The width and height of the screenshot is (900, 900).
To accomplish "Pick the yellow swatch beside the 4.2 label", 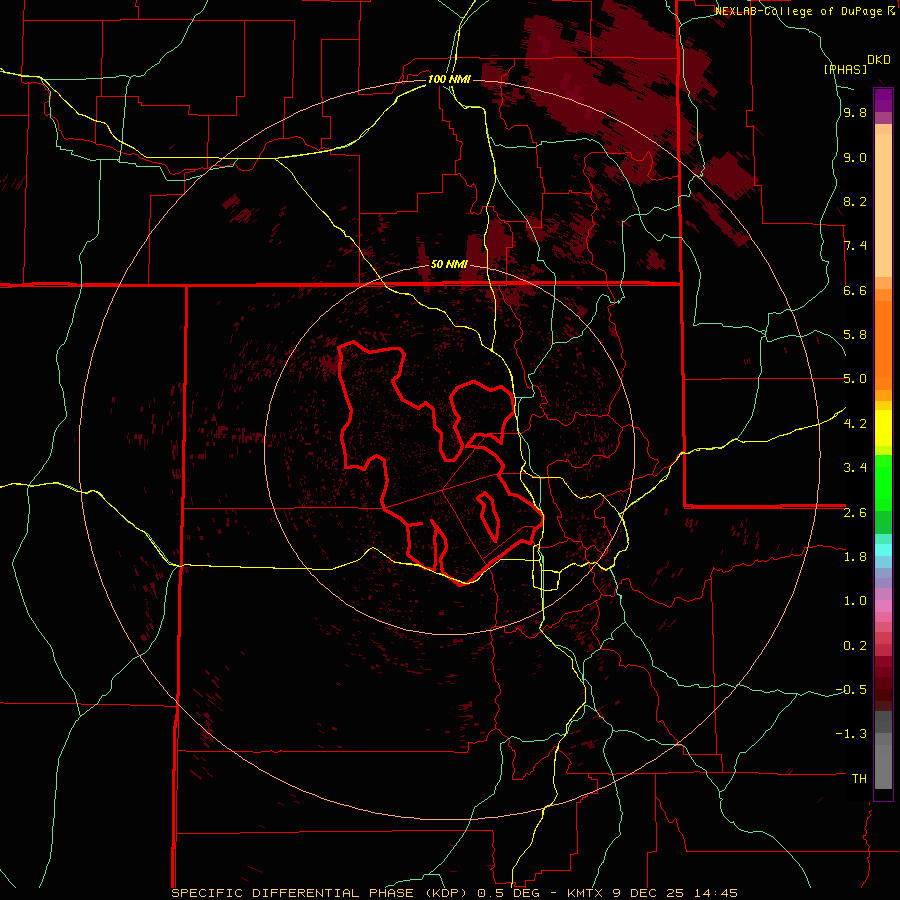I will tap(883, 428).
